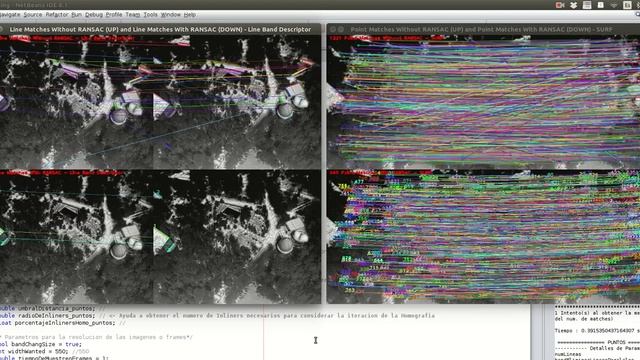The width and height of the screenshot is (640, 360).
Task: Click the PUNTOS header in output panel
Action: coord(598,342)
